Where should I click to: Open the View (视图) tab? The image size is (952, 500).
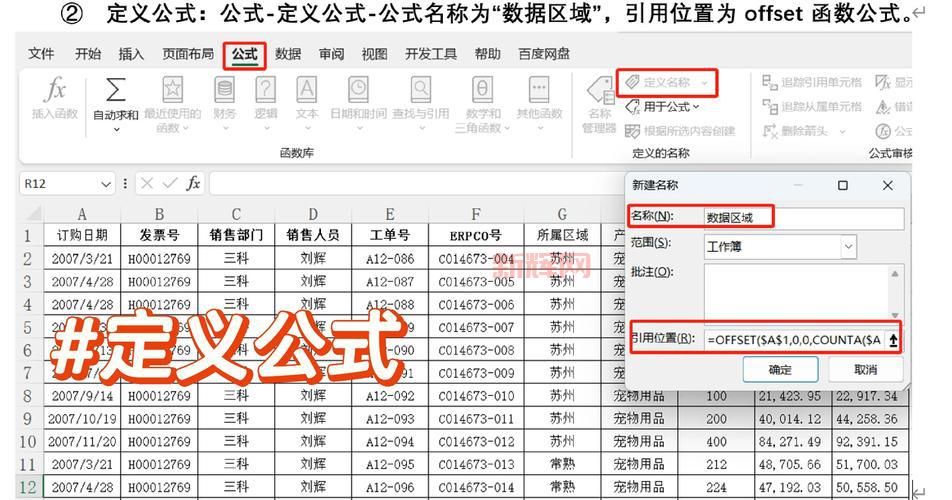coord(375,54)
